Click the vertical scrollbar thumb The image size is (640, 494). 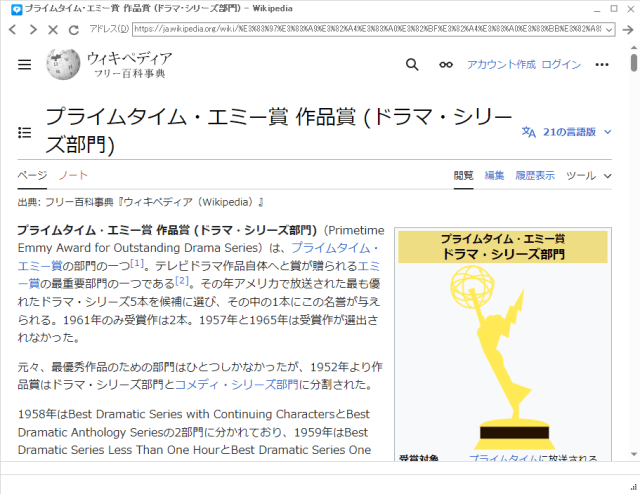point(633,63)
